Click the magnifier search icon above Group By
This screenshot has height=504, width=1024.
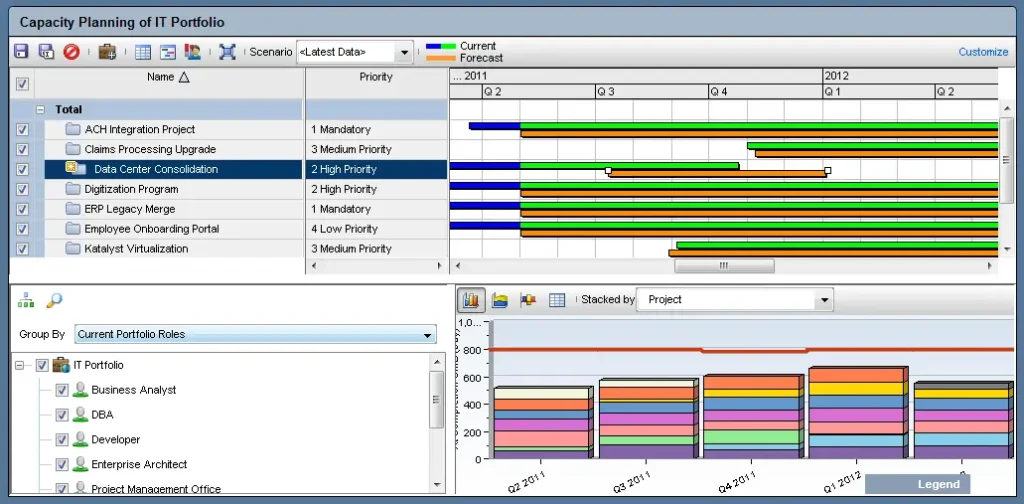pos(54,300)
